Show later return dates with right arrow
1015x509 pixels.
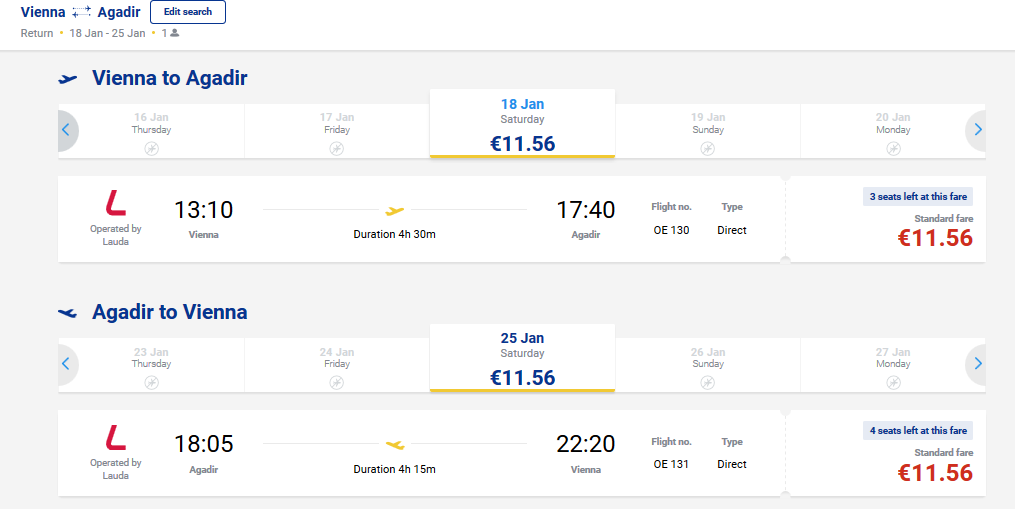point(977,364)
